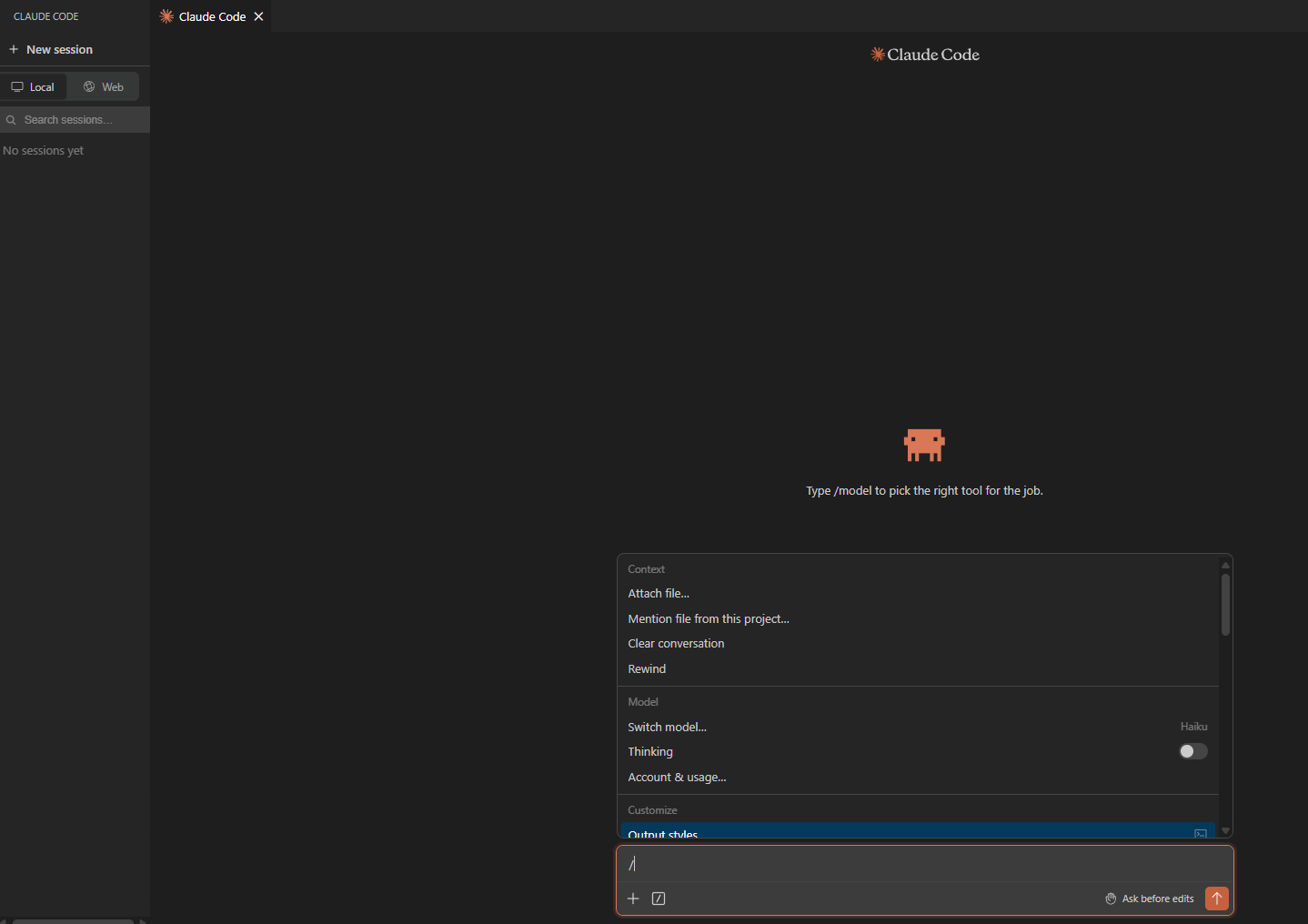Open the Ask before edits mode selector

click(x=1150, y=899)
